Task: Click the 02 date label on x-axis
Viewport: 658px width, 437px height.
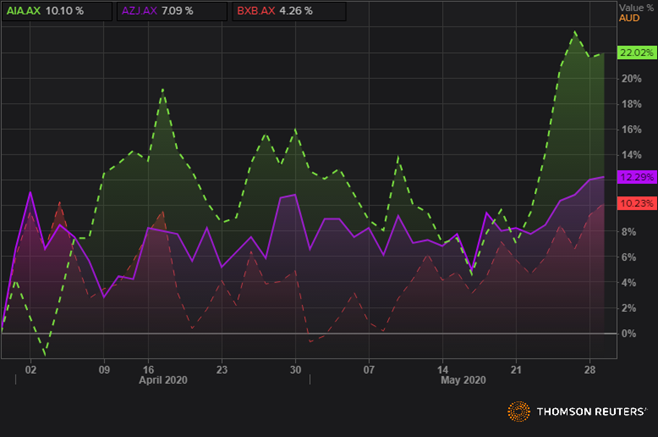Action: (x=31, y=370)
